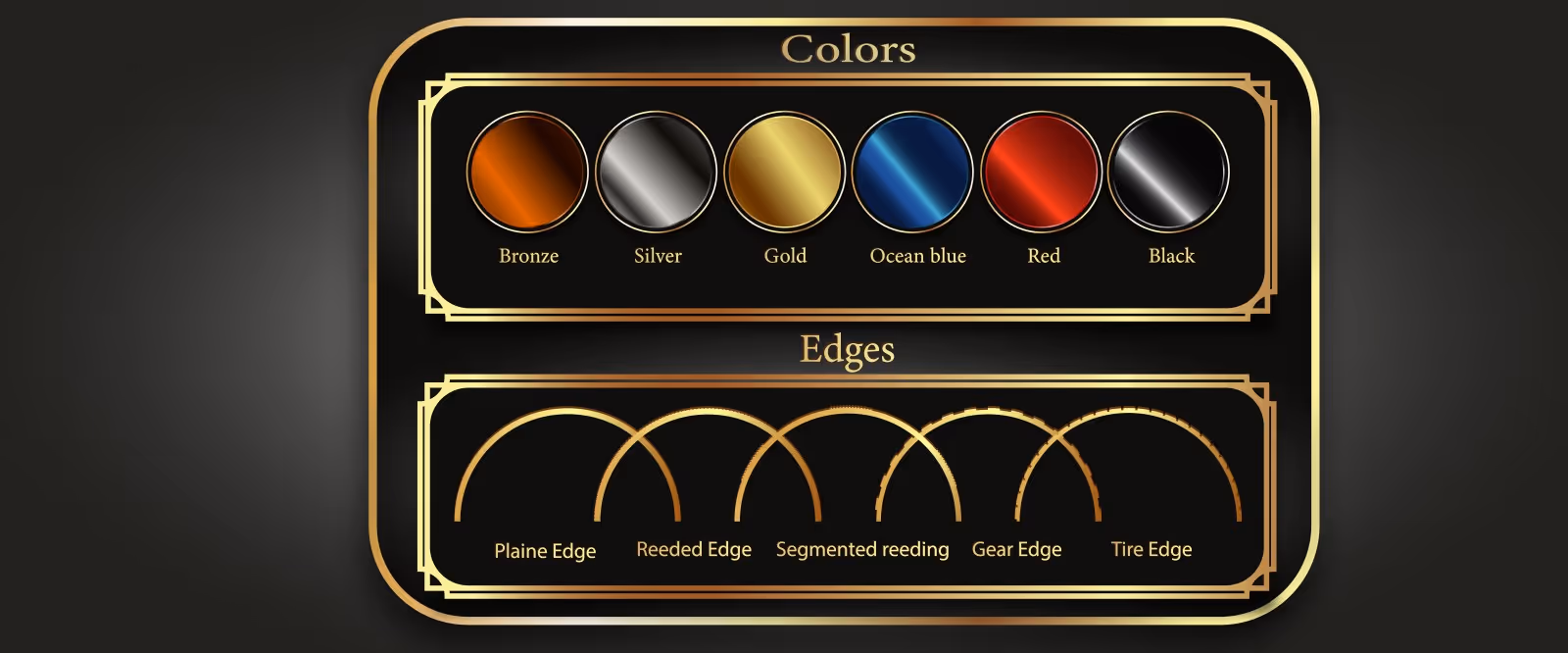Select the Ocean blue color circle

pyautogui.click(x=912, y=172)
